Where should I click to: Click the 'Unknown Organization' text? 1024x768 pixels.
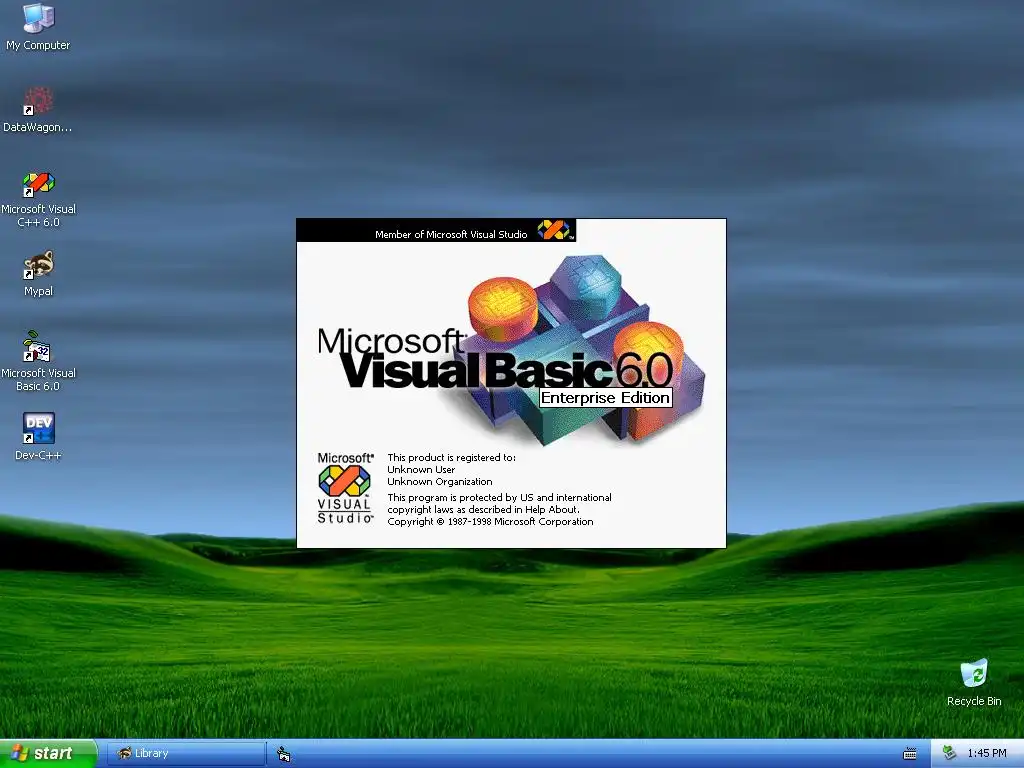pos(440,482)
